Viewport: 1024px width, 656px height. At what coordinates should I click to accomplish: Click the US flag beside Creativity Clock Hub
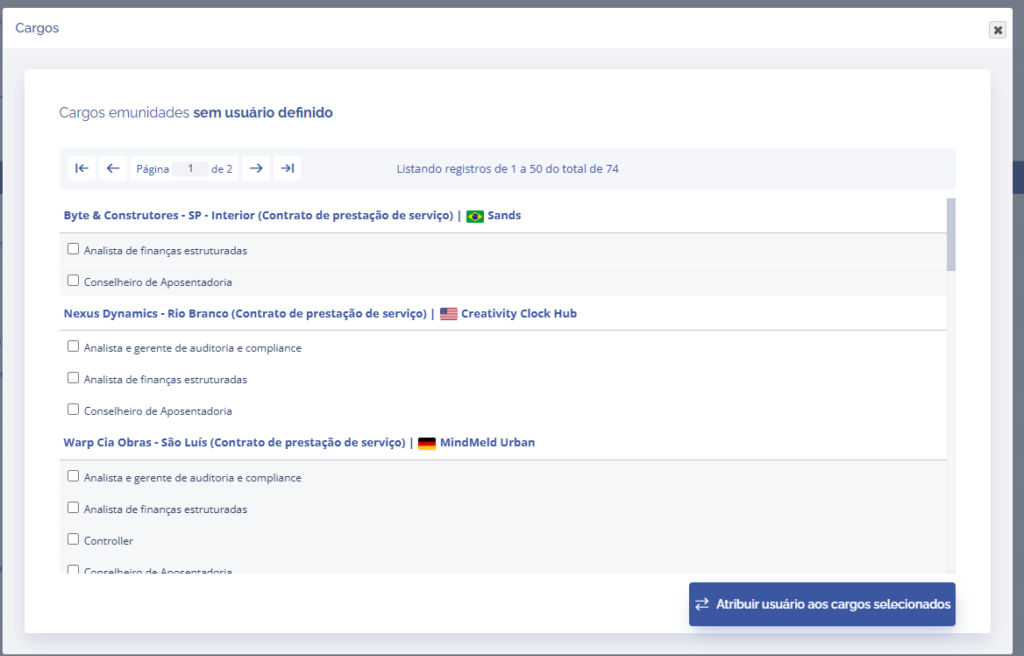pos(448,314)
